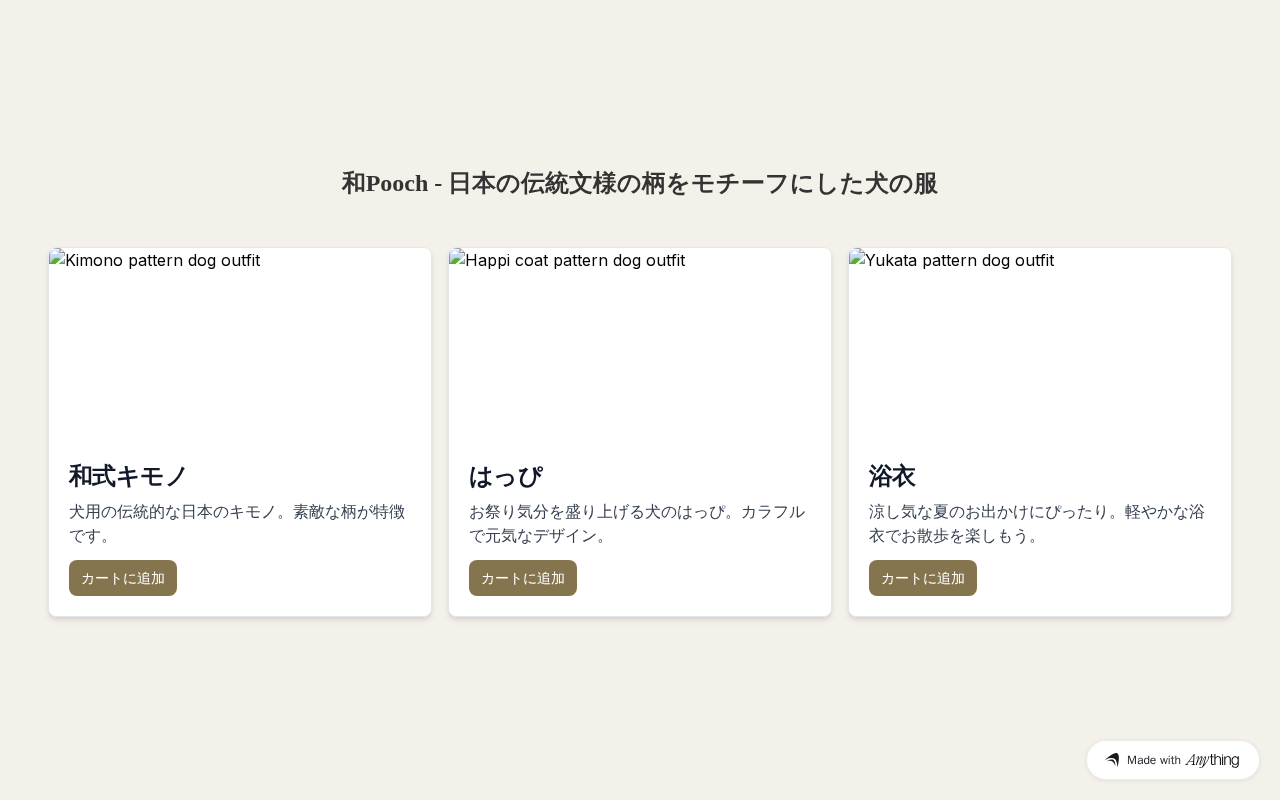Select the kimono description text

tap(238, 524)
